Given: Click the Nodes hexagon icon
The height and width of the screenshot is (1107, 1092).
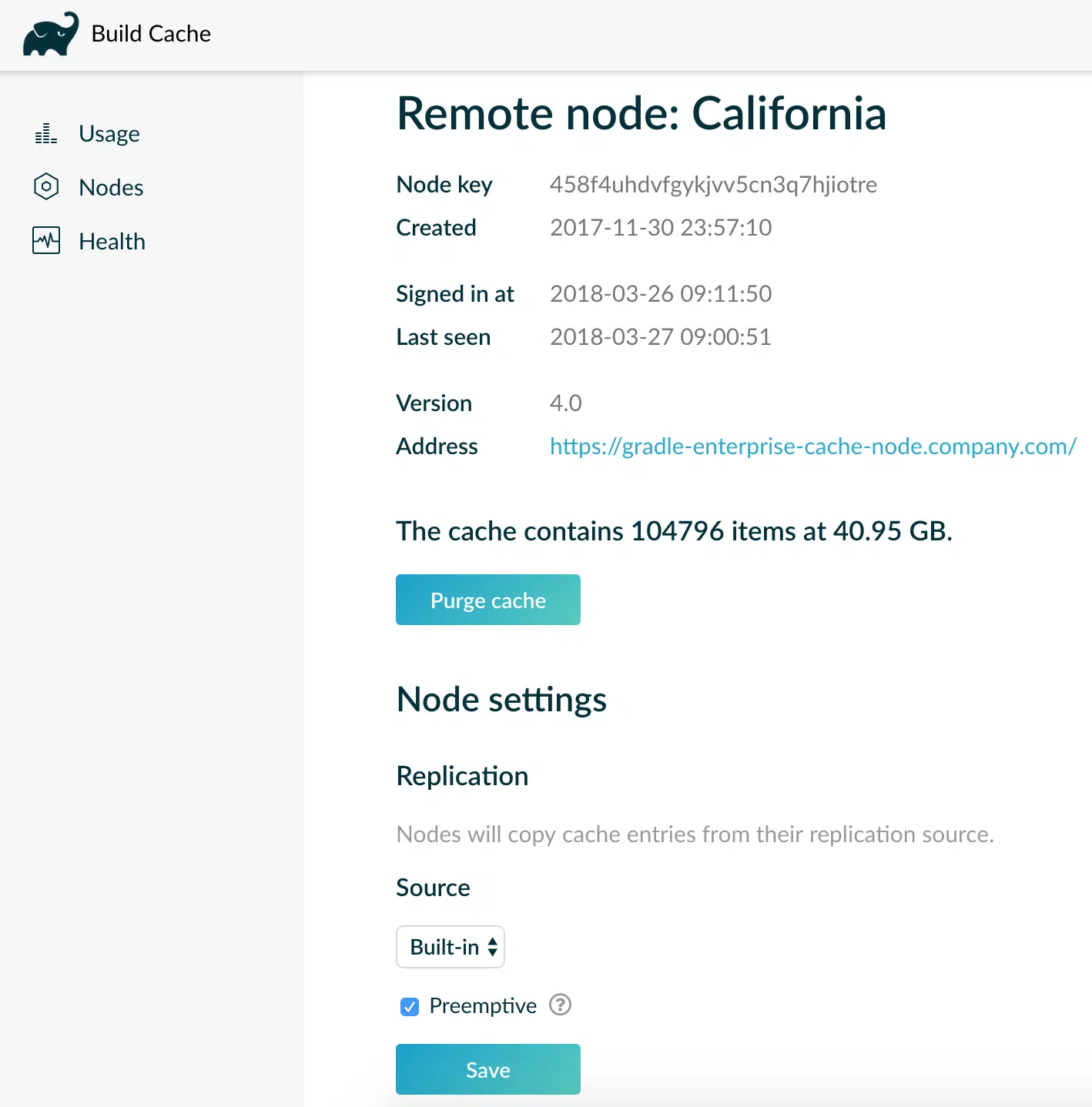Looking at the screenshot, I should (46, 187).
